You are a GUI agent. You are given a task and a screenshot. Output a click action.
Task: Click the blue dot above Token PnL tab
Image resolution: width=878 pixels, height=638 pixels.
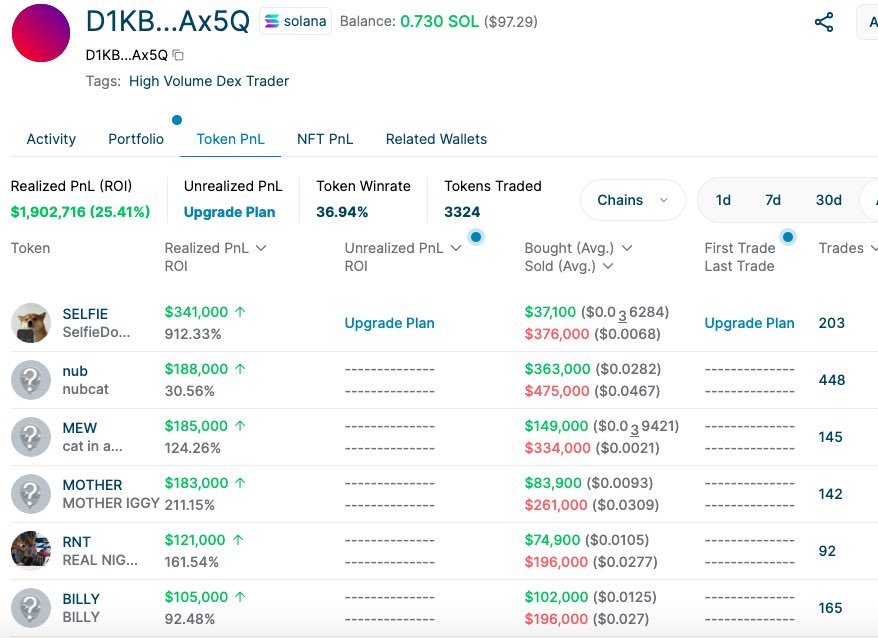pyautogui.click(x=177, y=120)
